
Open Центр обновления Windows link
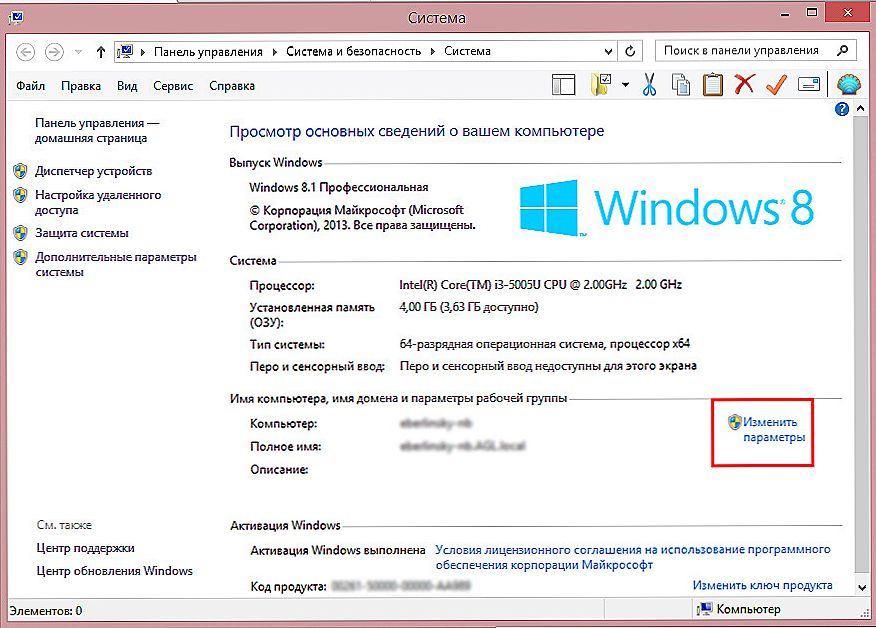pyautogui.click(x=115, y=571)
